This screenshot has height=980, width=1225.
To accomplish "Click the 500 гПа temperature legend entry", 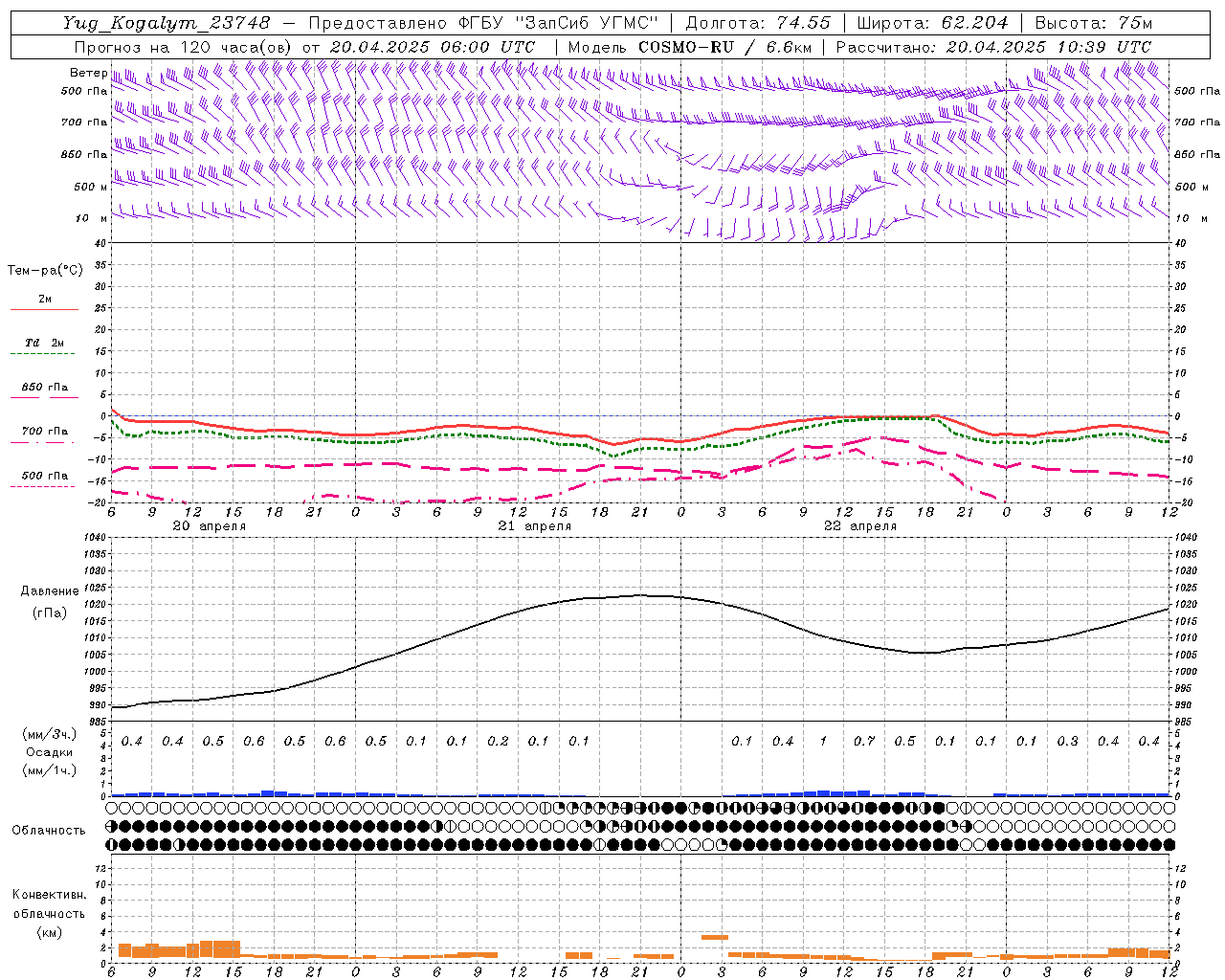I will pyautogui.click(x=45, y=476).
